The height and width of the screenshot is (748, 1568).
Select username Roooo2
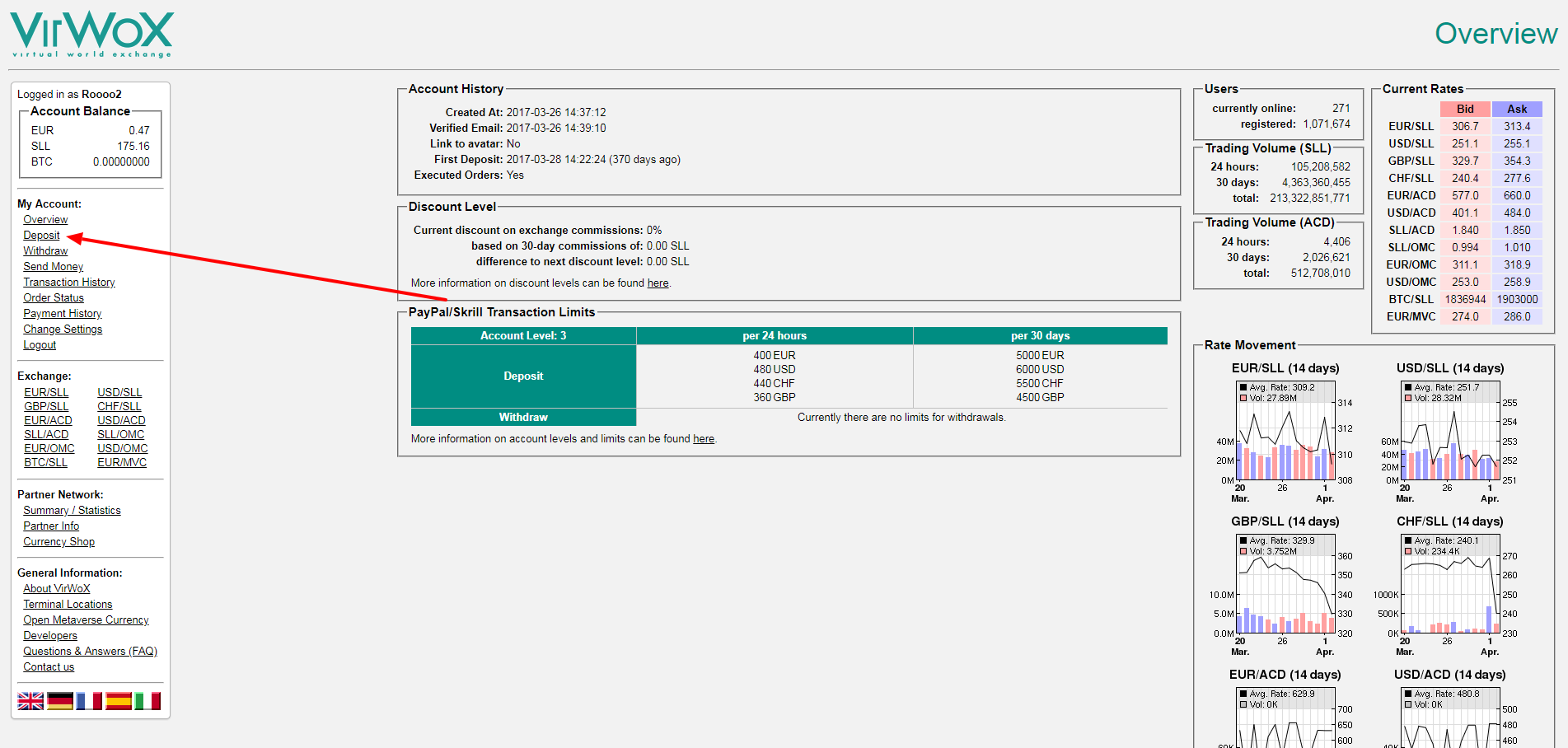coord(101,95)
